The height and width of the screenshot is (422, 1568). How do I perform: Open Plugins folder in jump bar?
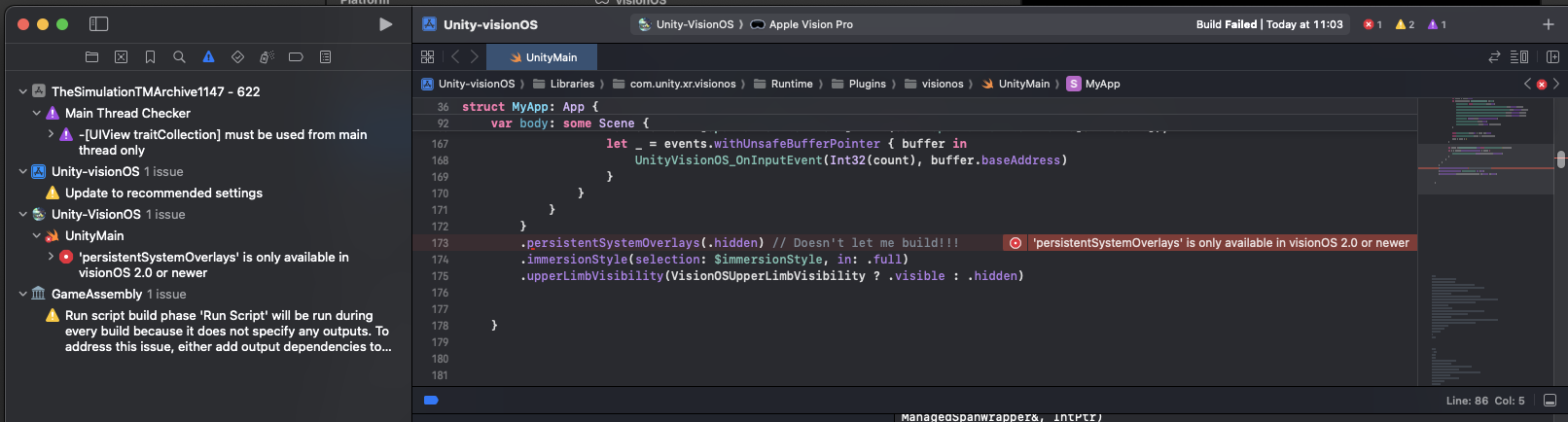(x=858, y=84)
